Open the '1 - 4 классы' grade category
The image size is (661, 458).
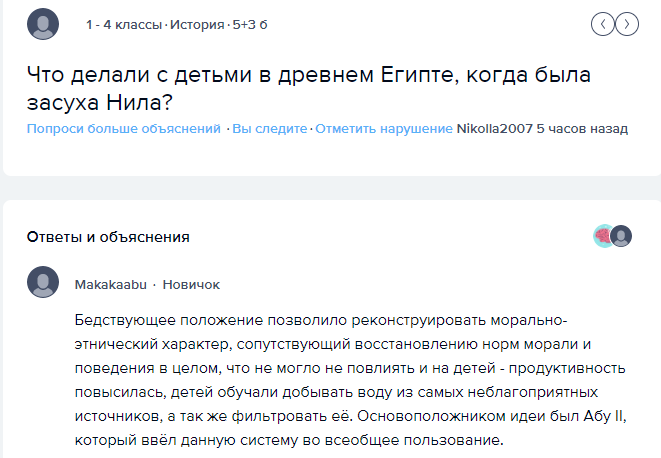(x=124, y=24)
